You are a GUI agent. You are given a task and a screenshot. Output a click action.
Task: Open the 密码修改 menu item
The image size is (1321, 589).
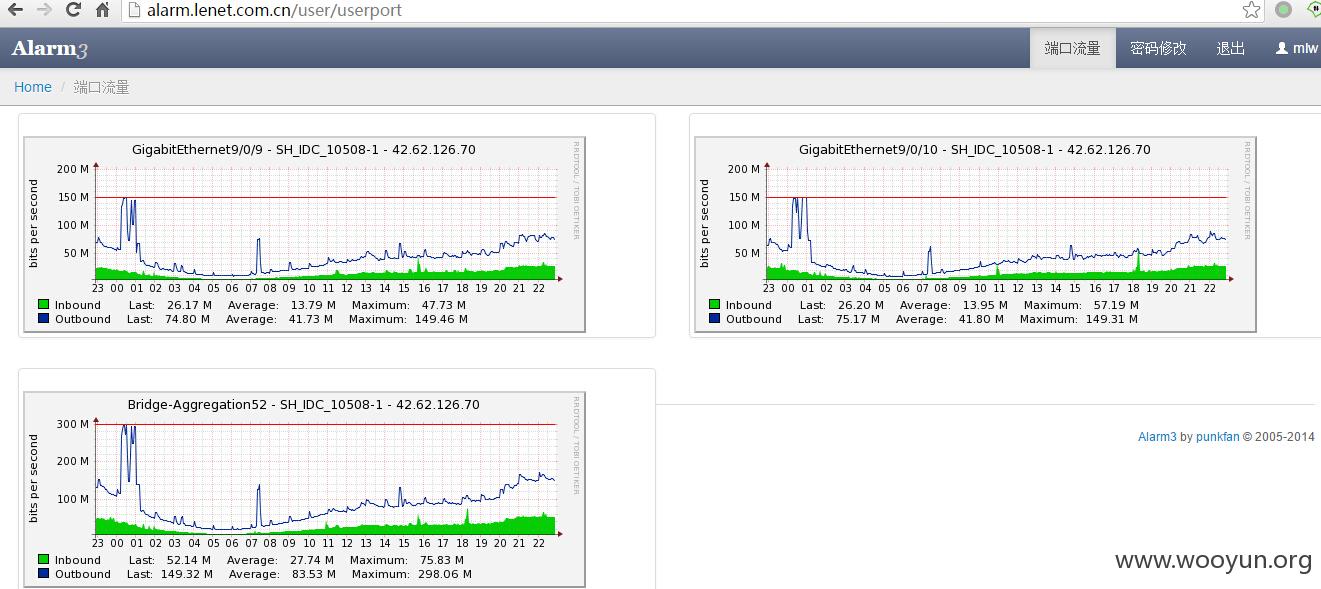tap(1158, 48)
